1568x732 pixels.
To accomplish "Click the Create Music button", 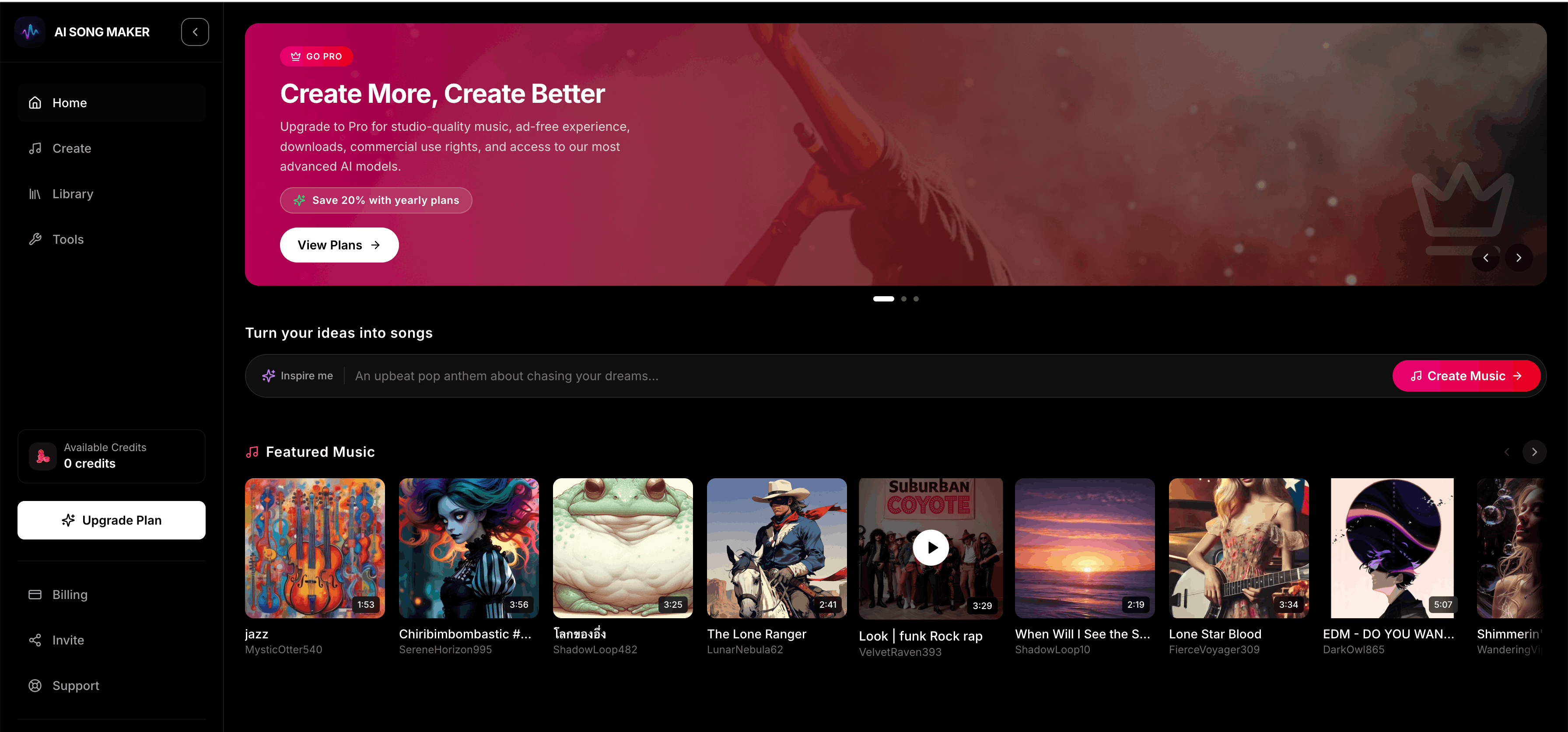I will coord(1466,376).
